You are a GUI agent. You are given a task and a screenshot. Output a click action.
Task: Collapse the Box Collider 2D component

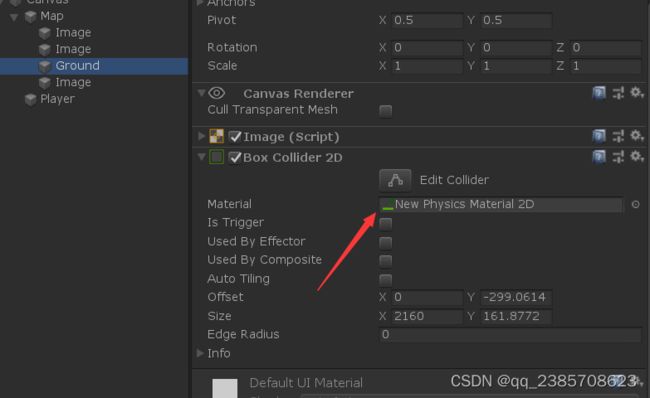pos(201,157)
